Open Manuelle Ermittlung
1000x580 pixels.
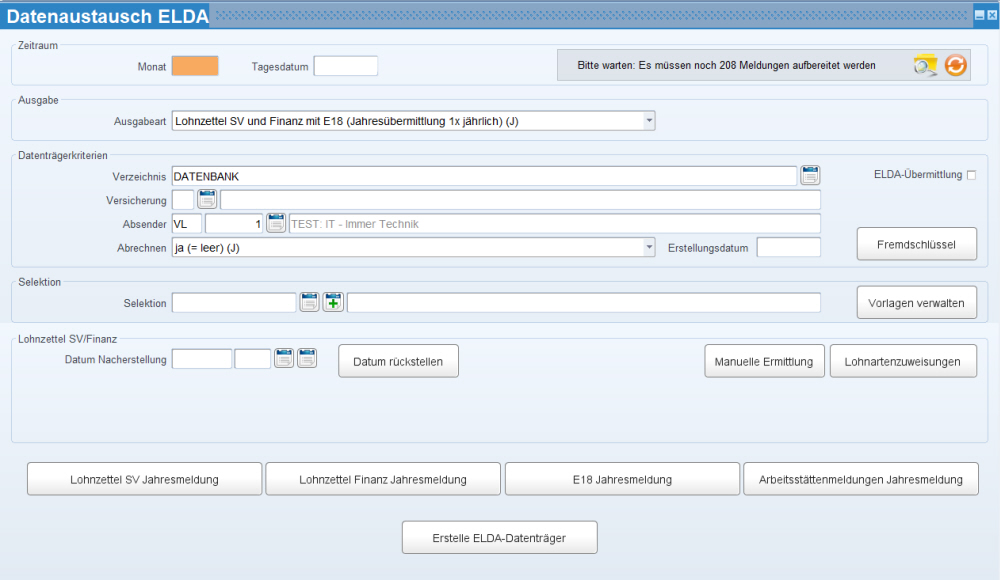pyautogui.click(x=764, y=362)
